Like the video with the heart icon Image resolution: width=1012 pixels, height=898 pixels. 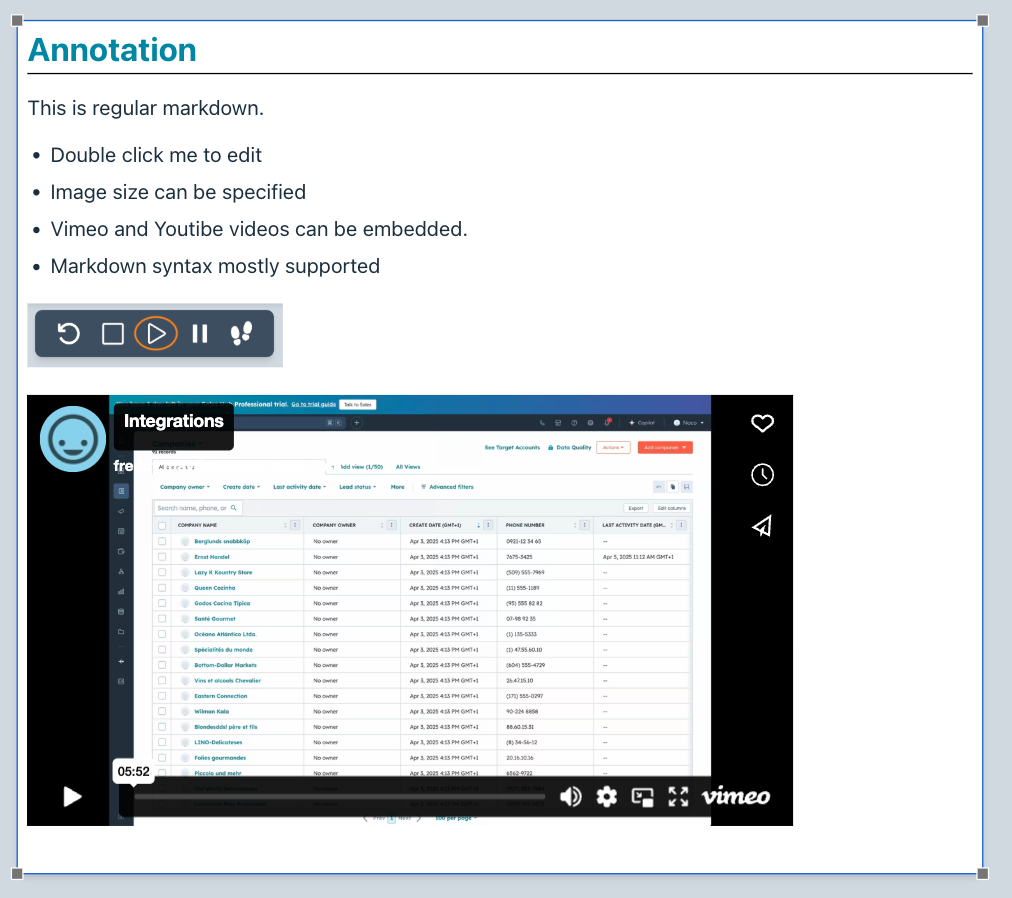(762, 424)
